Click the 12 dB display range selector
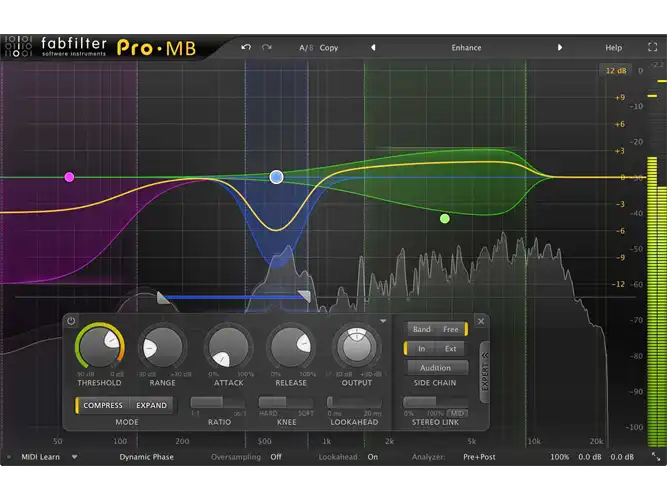667x500 pixels. pos(616,71)
